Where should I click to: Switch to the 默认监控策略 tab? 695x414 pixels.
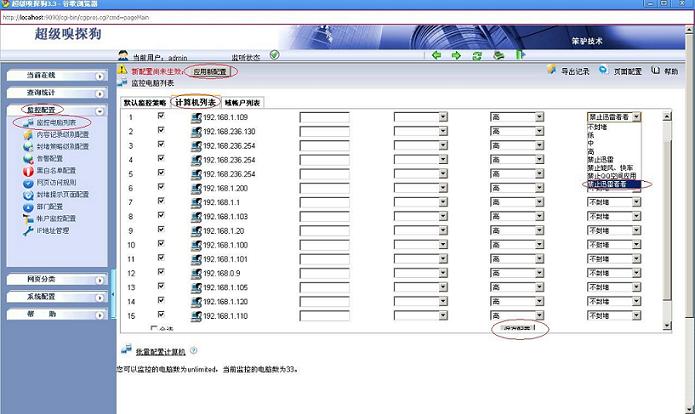pos(144,102)
